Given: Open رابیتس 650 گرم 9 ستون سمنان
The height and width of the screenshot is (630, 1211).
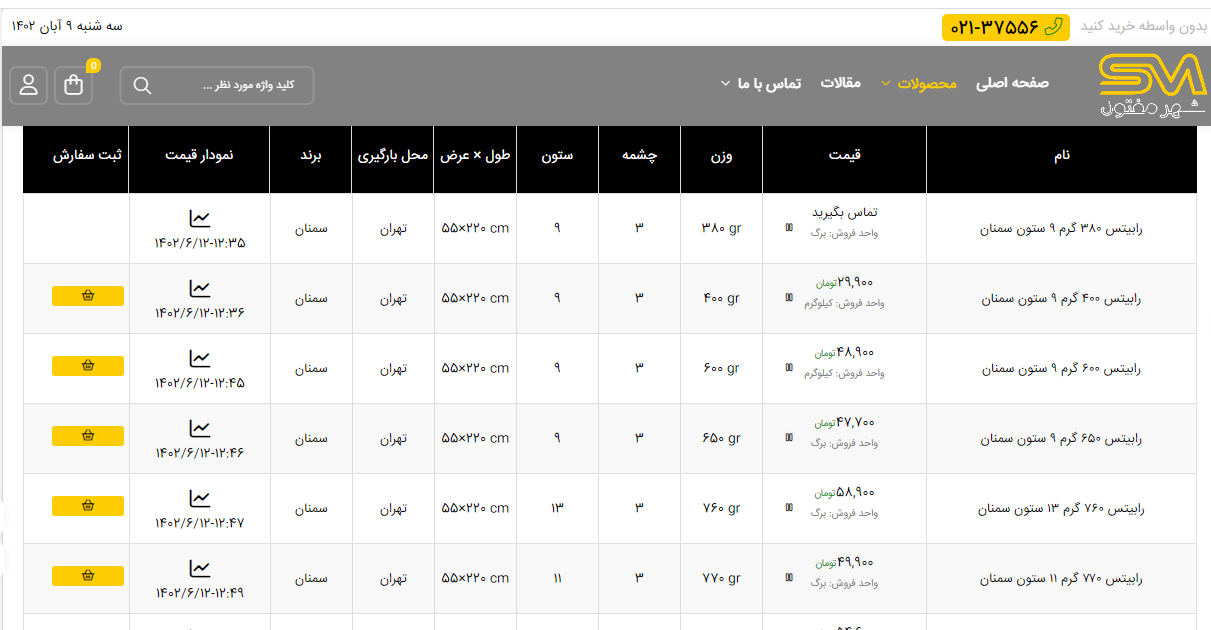Looking at the screenshot, I should (1061, 439).
